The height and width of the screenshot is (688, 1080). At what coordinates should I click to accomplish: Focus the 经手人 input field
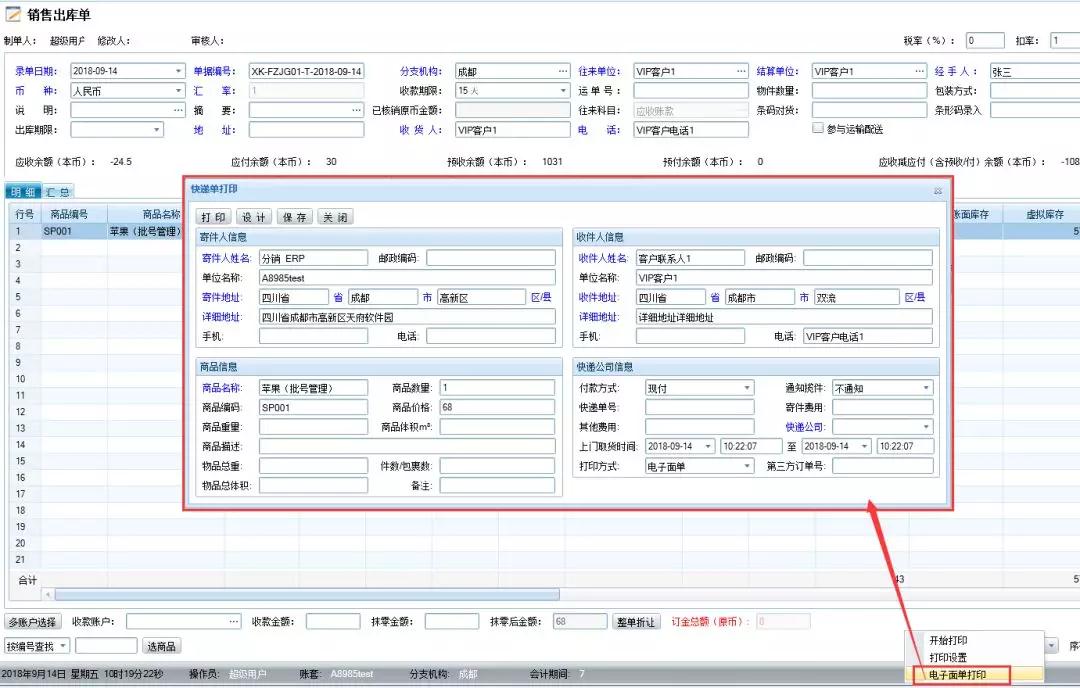coord(1035,71)
